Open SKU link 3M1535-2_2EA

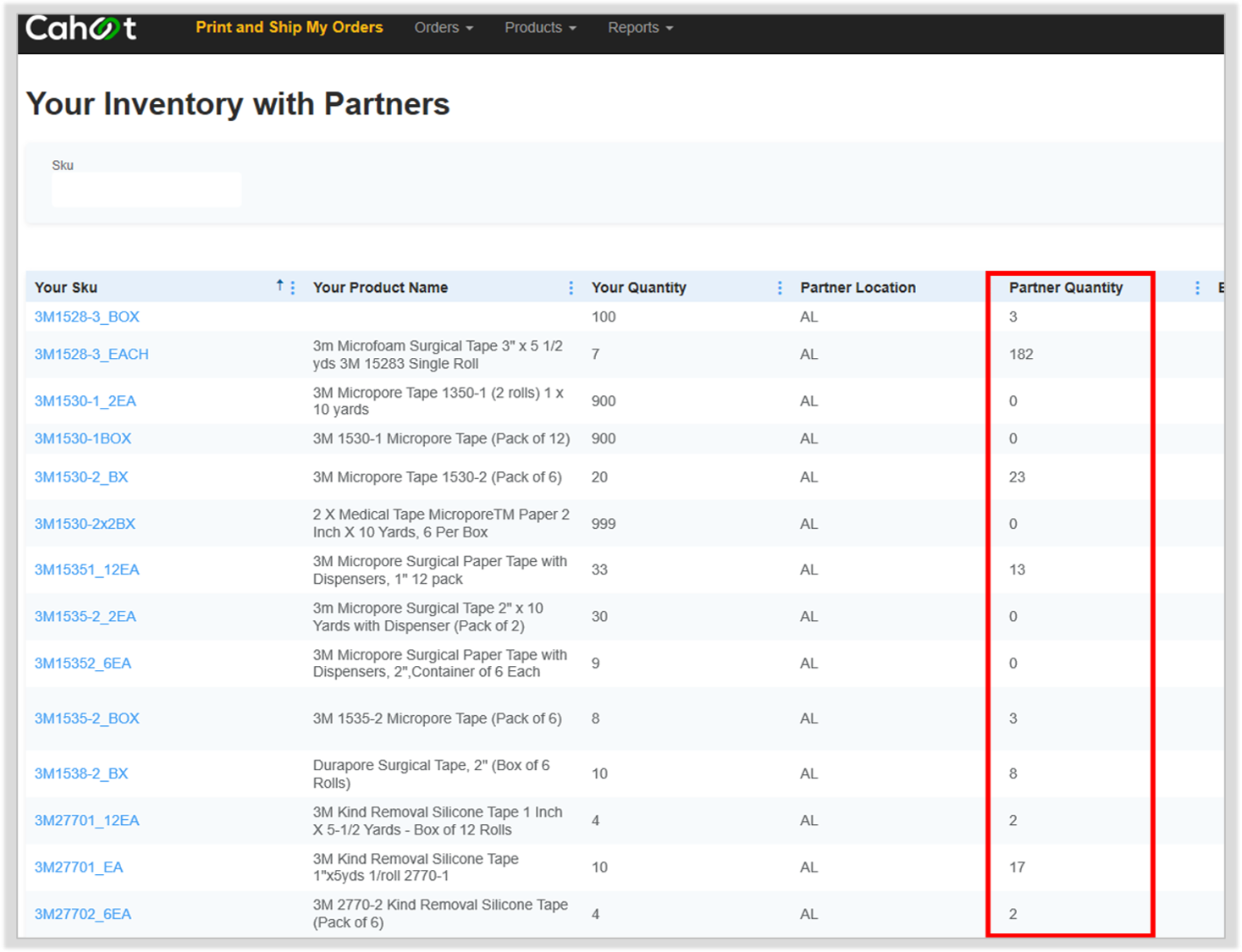pyautogui.click(x=86, y=616)
